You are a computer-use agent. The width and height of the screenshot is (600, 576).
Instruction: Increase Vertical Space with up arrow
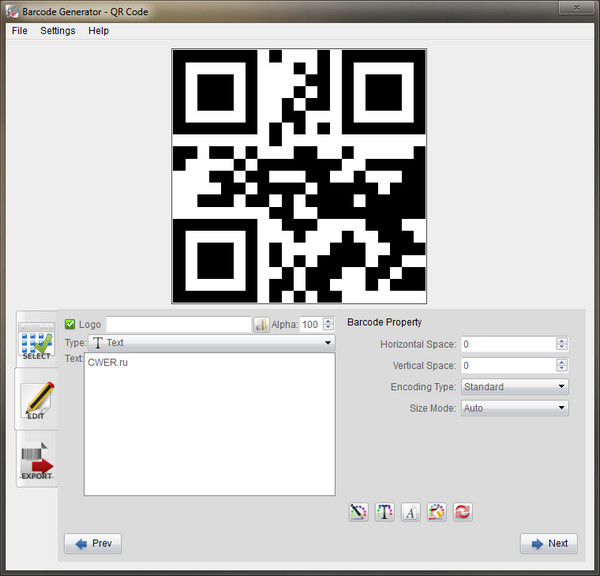(562, 362)
